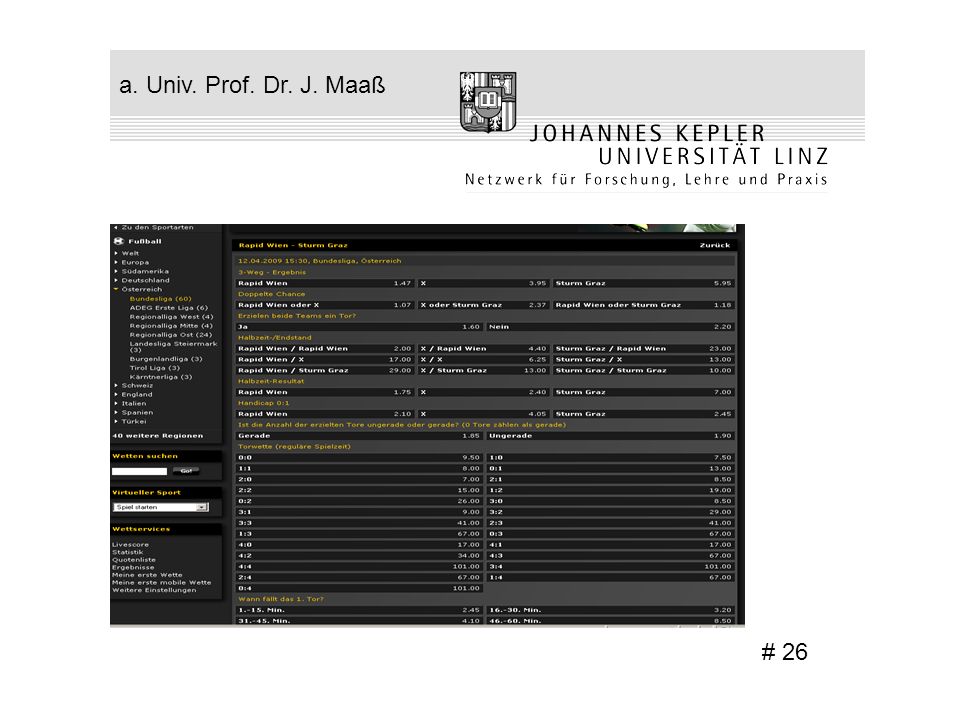The height and width of the screenshot is (720, 960).
Task: Select Sturm Graz / Sturm Graz 10.00
Action: pos(643,370)
